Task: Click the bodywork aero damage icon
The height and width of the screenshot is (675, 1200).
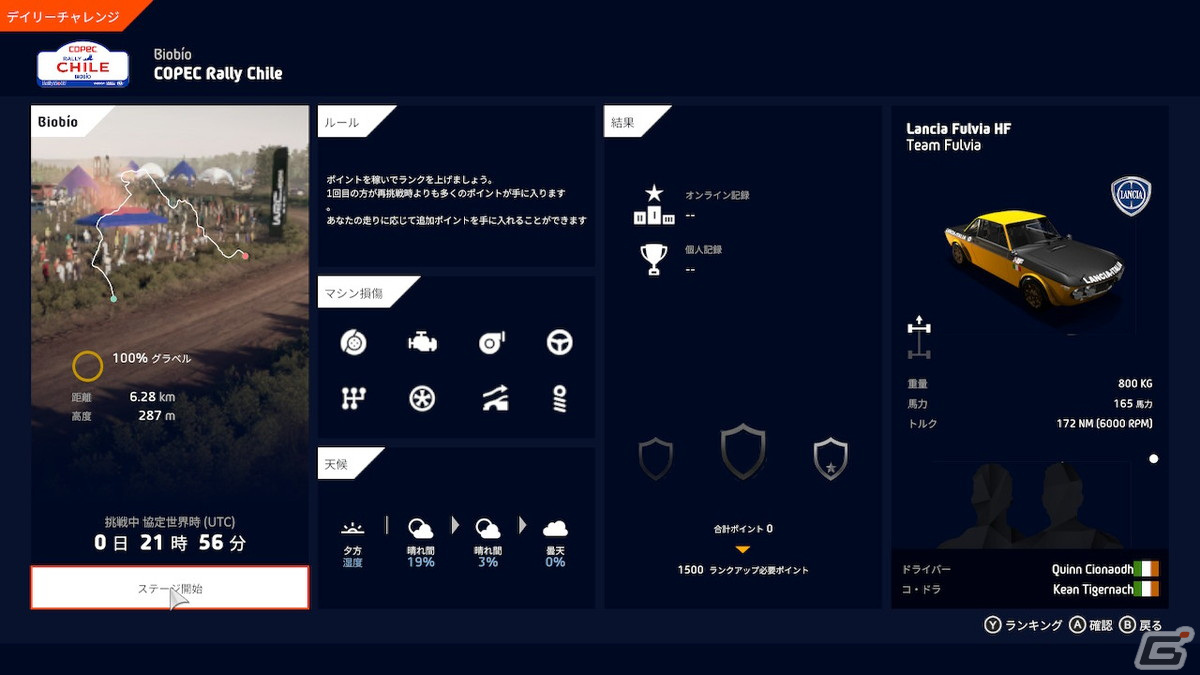Action: [494, 399]
